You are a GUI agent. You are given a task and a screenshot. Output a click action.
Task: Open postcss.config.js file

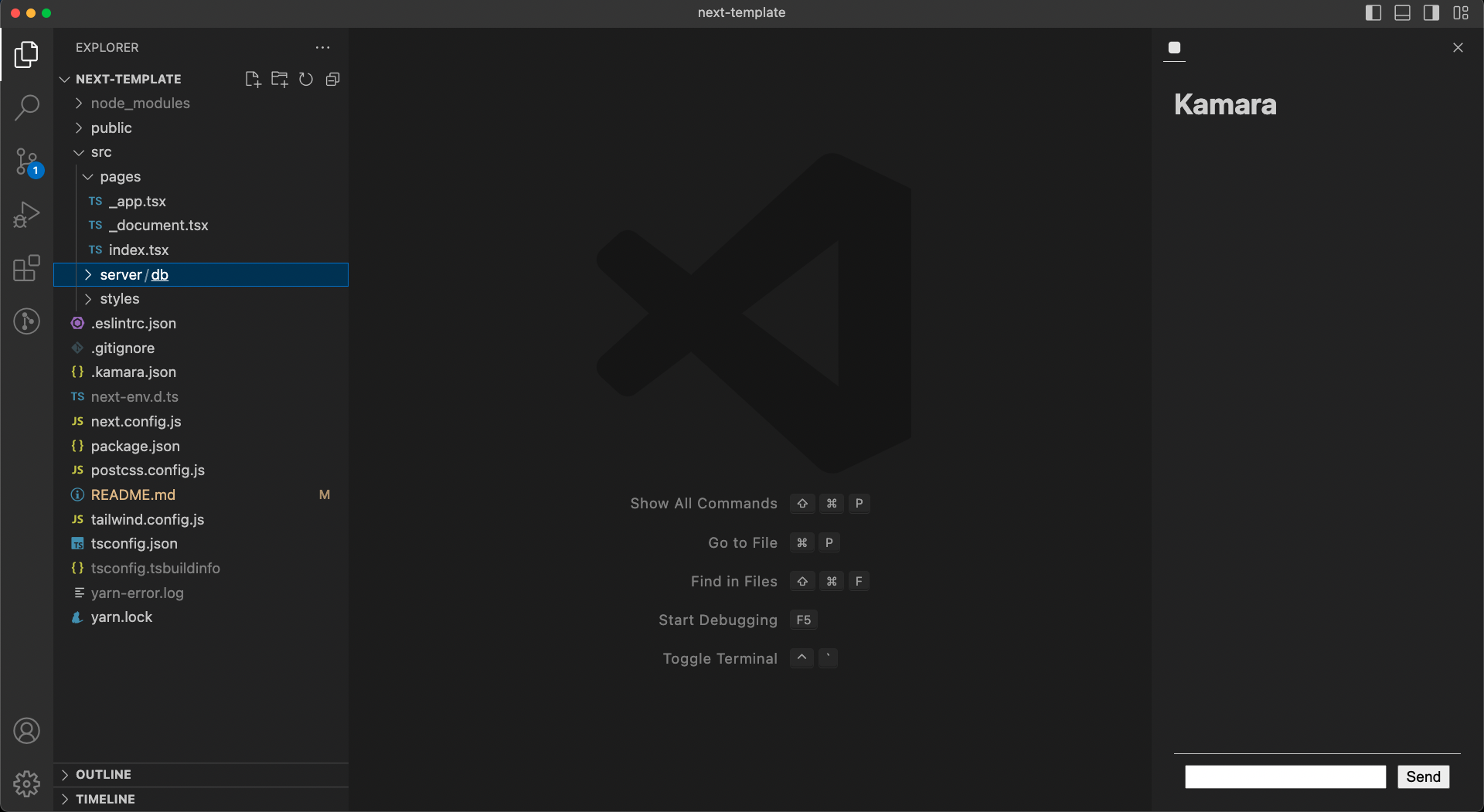(x=200, y=470)
